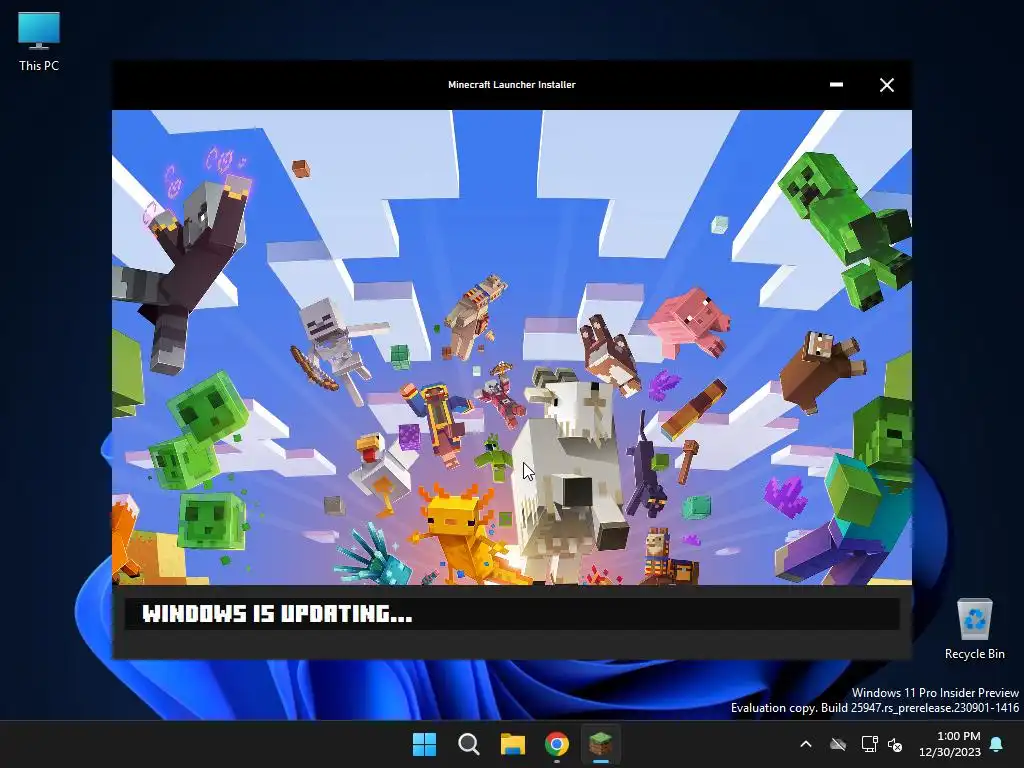Click the 'Windows is updating...' status bar
Screen dimensions: 1024x768
(x=512, y=614)
